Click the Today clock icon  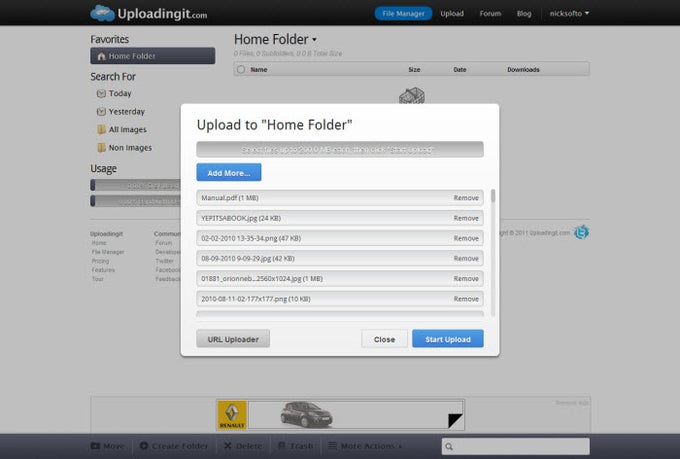coord(101,93)
